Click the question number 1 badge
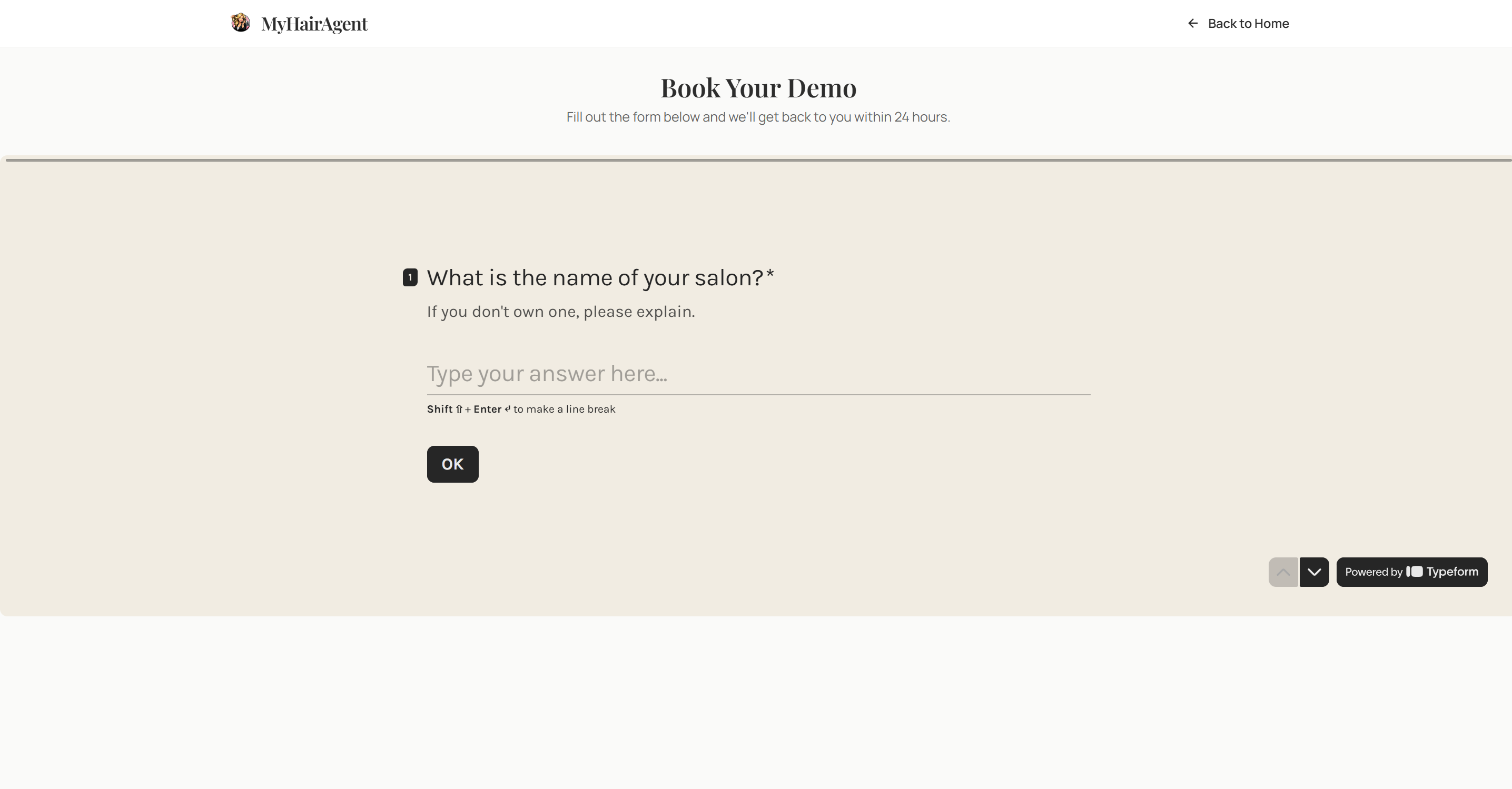This screenshot has width=1512, height=789. coord(410,278)
